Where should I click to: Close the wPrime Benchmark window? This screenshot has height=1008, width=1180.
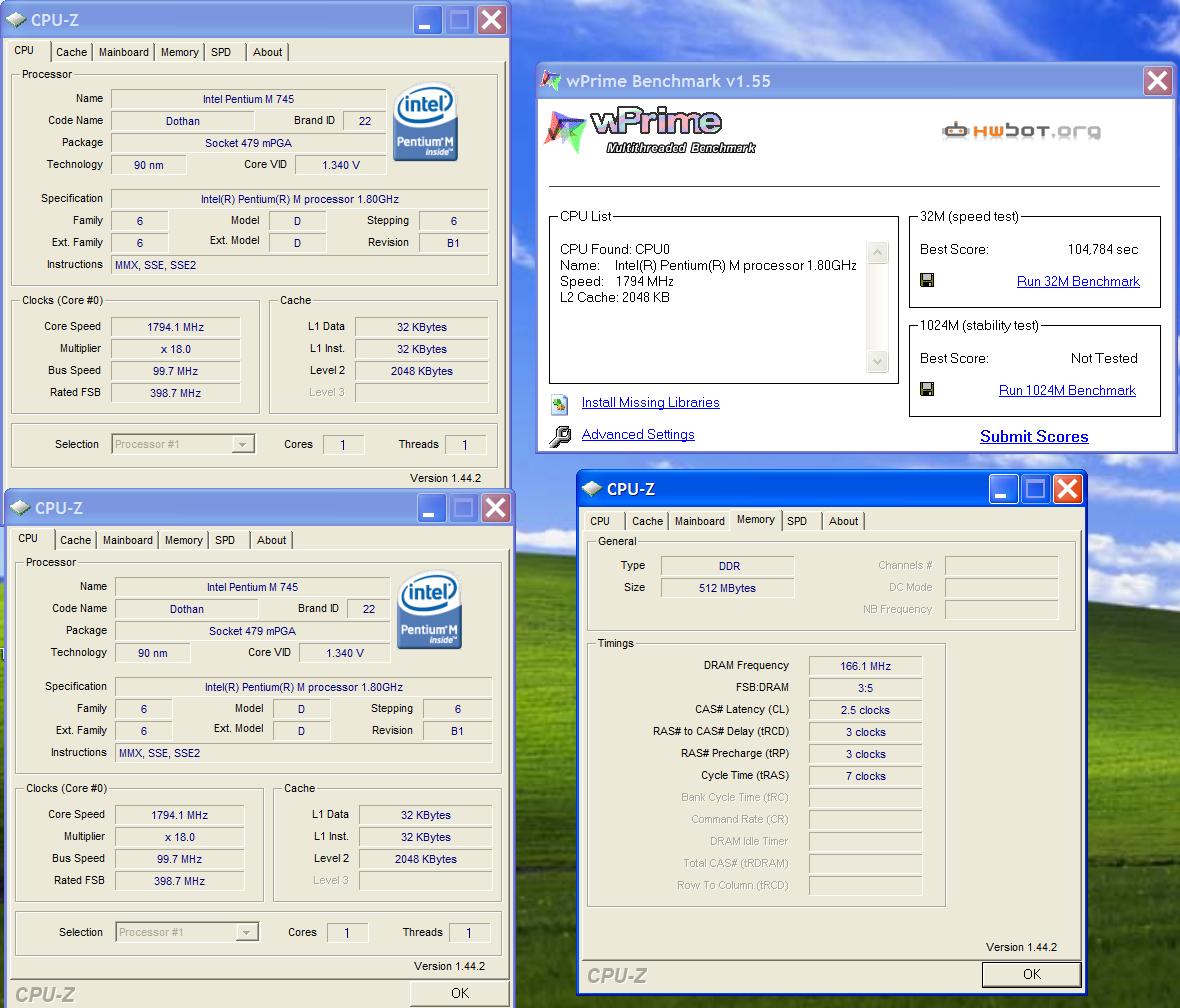pyautogui.click(x=1157, y=81)
